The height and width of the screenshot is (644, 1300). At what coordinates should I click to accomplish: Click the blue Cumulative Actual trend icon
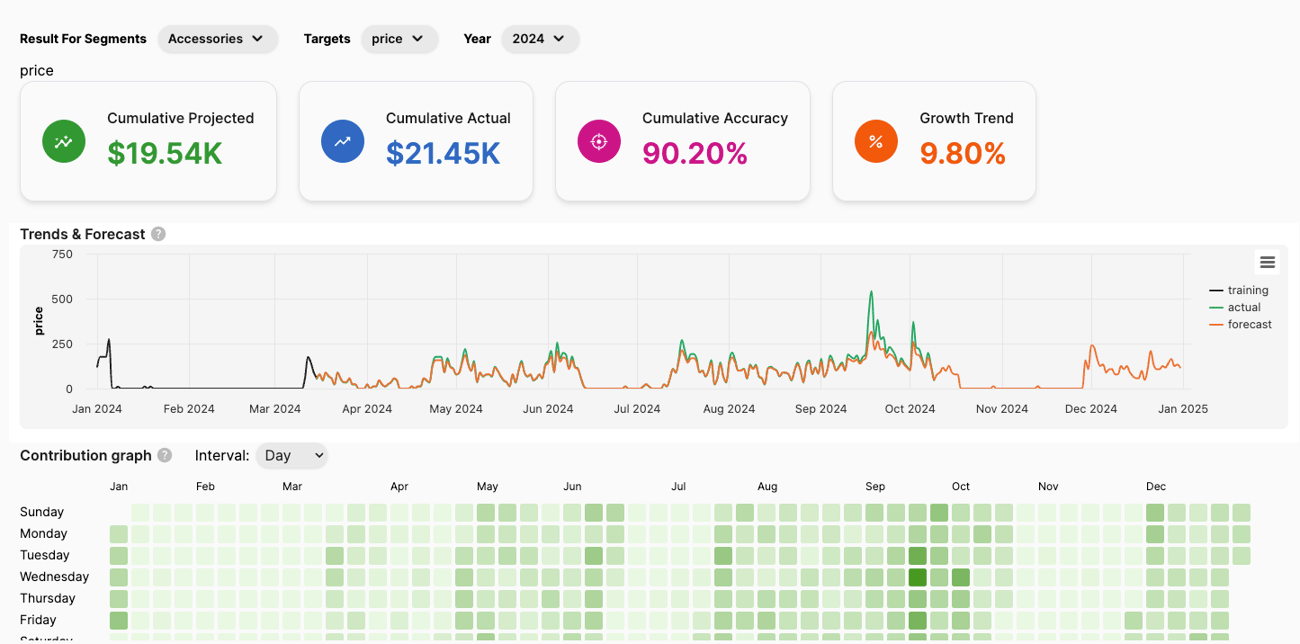[342, 141]
